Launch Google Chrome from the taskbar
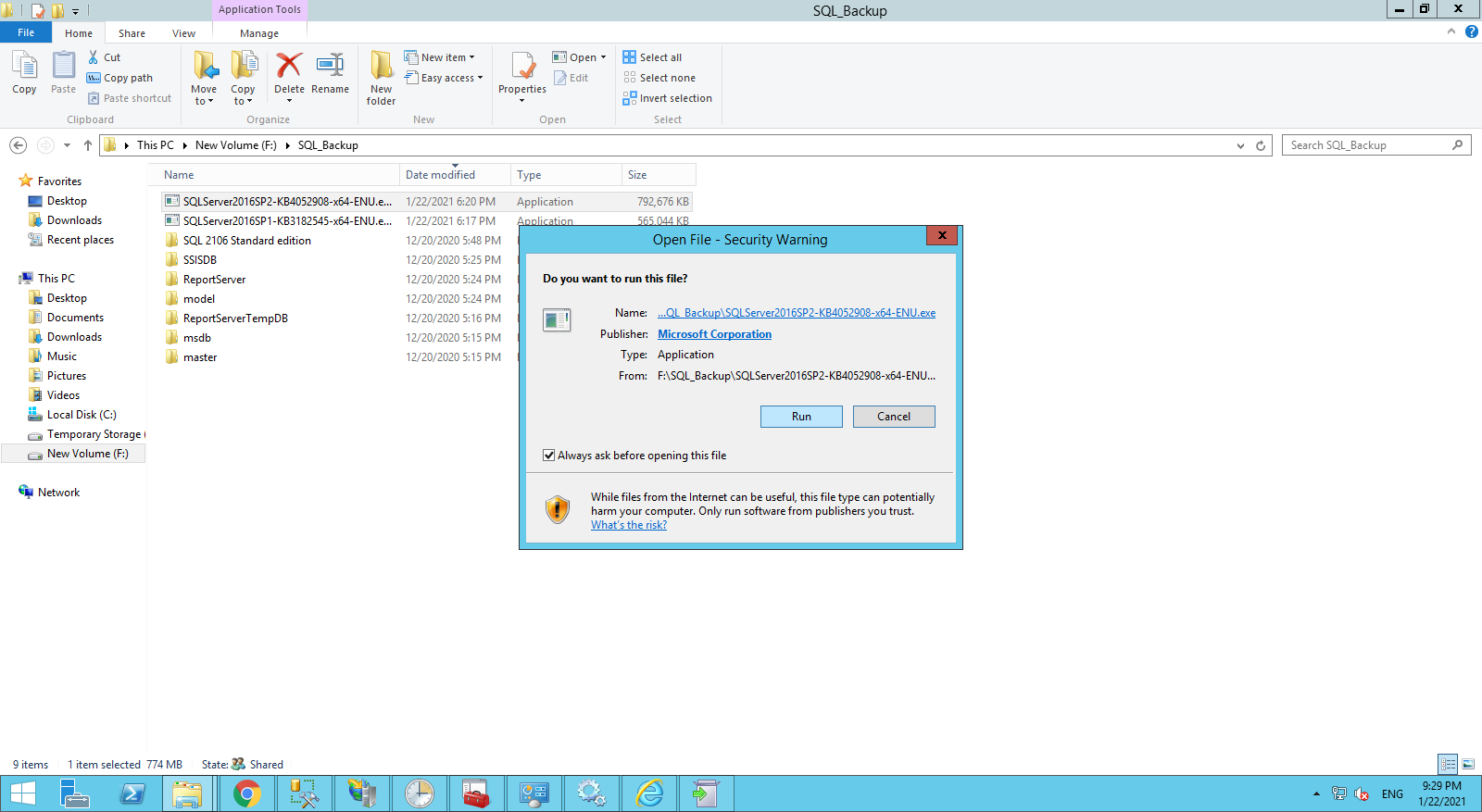This screenshot has height=812, width=1482. pyautogui.click(x=246, y=793)
